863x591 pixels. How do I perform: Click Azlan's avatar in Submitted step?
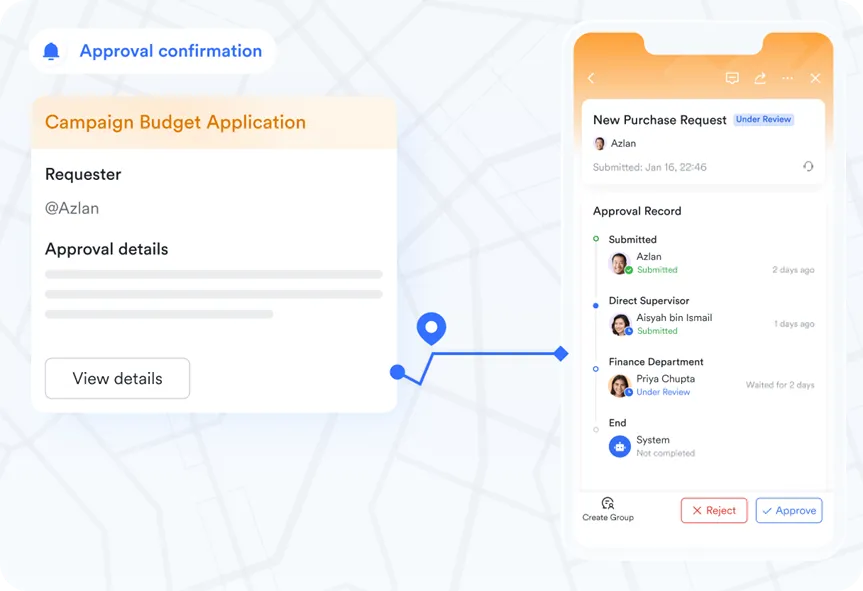pyautogui.click(x=620, y=263)
